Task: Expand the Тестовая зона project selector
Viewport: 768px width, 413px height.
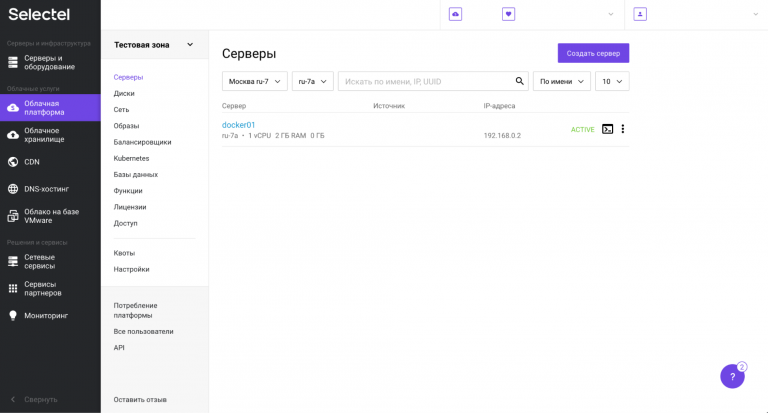Action: (154, 45)
